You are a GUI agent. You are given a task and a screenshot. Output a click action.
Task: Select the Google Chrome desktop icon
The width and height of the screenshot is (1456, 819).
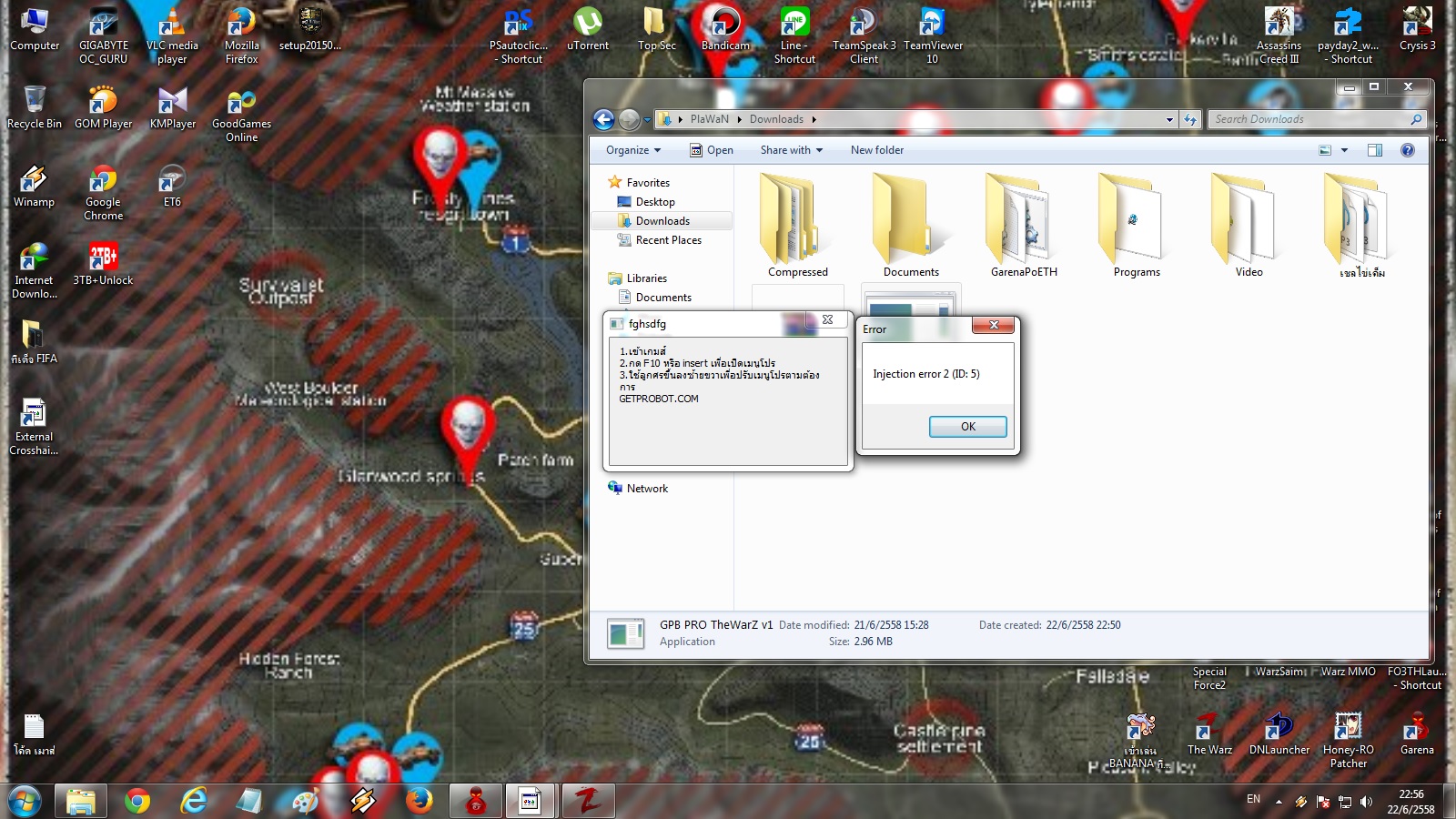[x=103, y=192]
